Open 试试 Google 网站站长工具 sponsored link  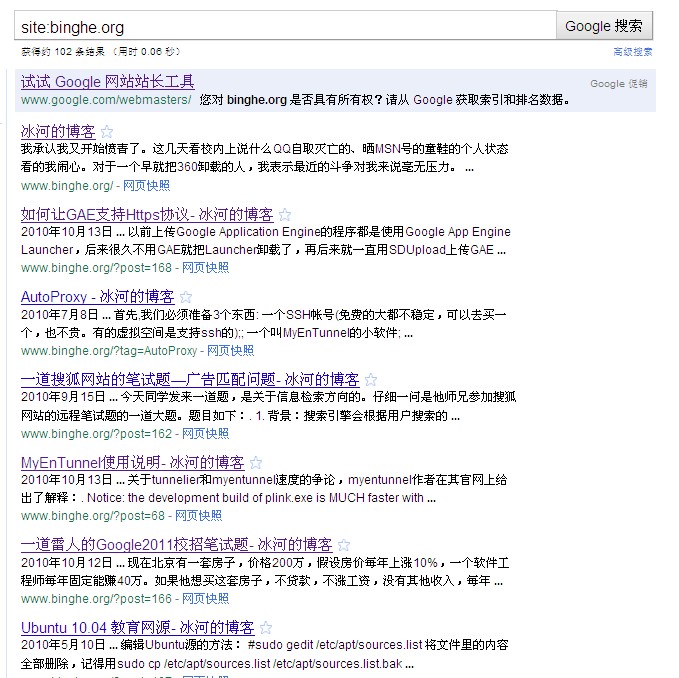click(x=107, y=81)
